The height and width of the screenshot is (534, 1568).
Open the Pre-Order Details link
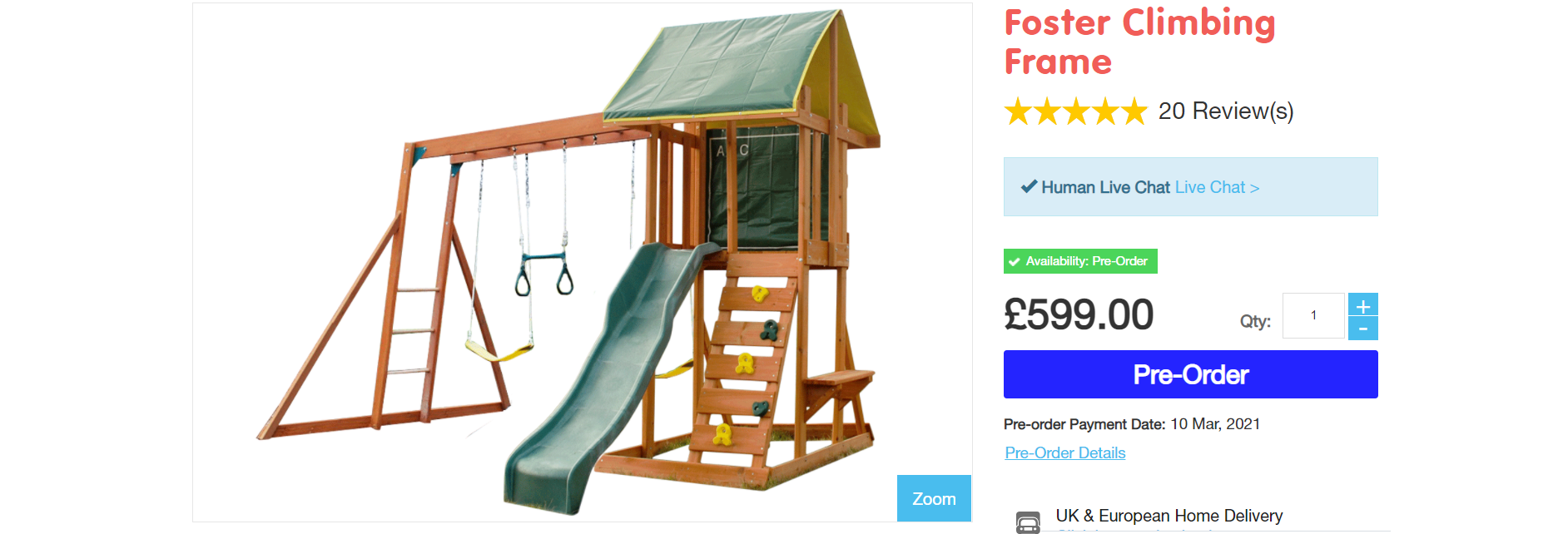click(1064, 452)
